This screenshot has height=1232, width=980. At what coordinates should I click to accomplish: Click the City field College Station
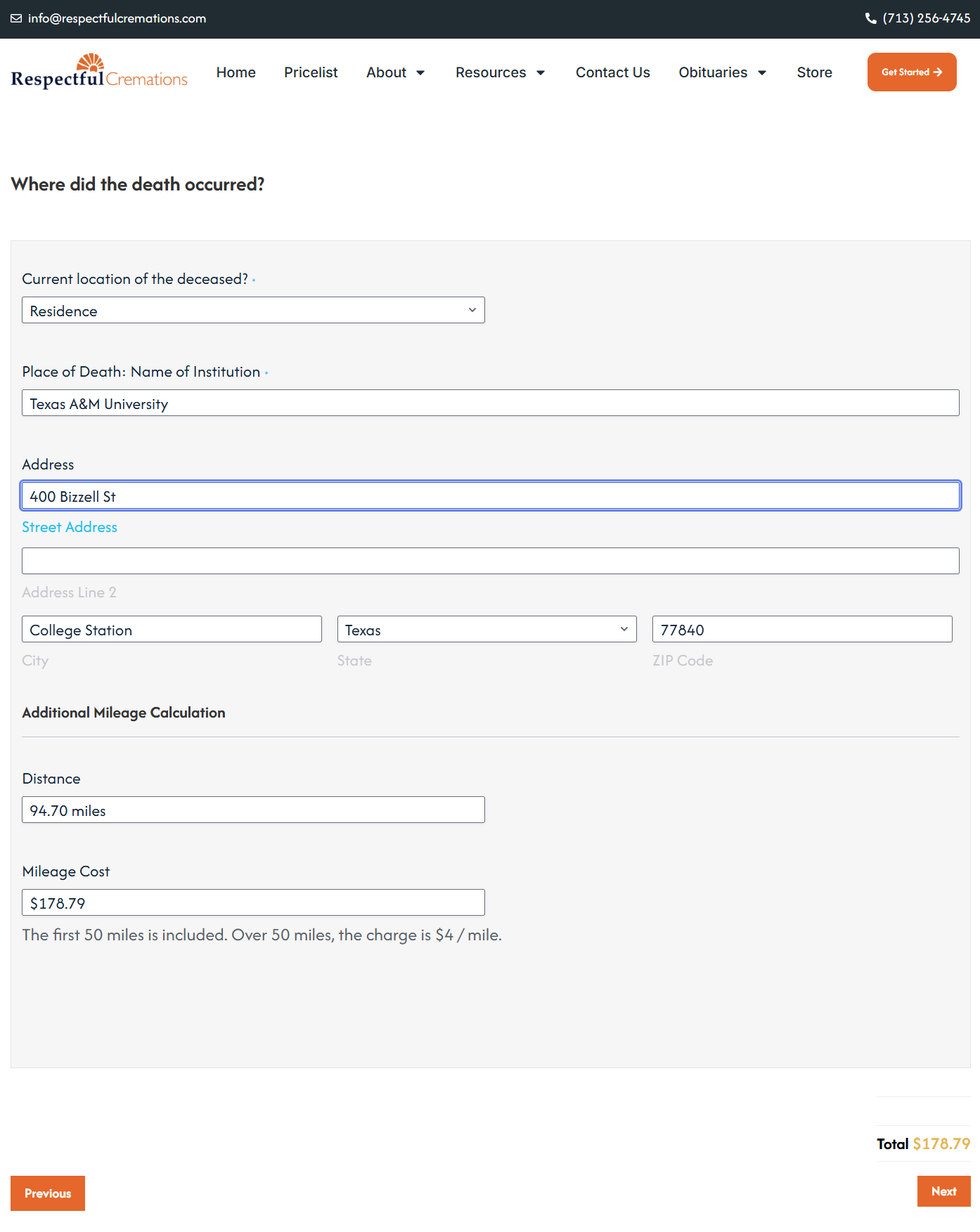tap(172, 629)
